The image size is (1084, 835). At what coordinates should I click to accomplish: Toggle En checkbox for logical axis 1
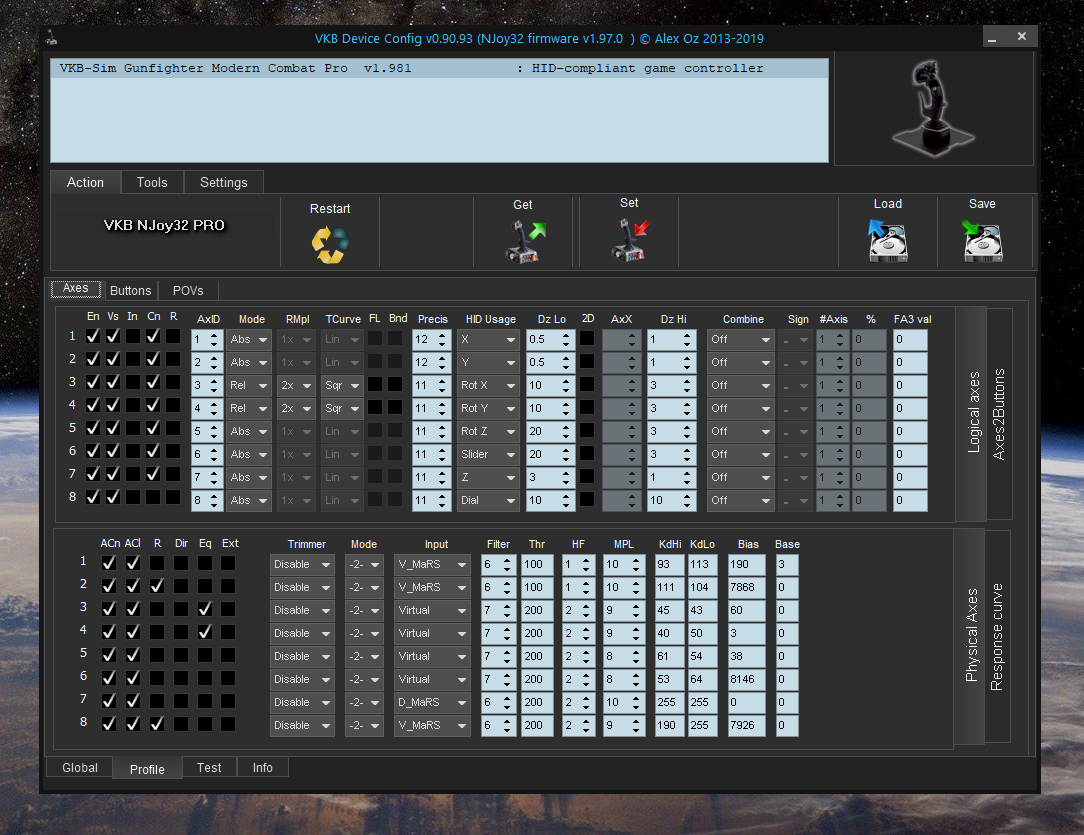click(x=93, y=337)
